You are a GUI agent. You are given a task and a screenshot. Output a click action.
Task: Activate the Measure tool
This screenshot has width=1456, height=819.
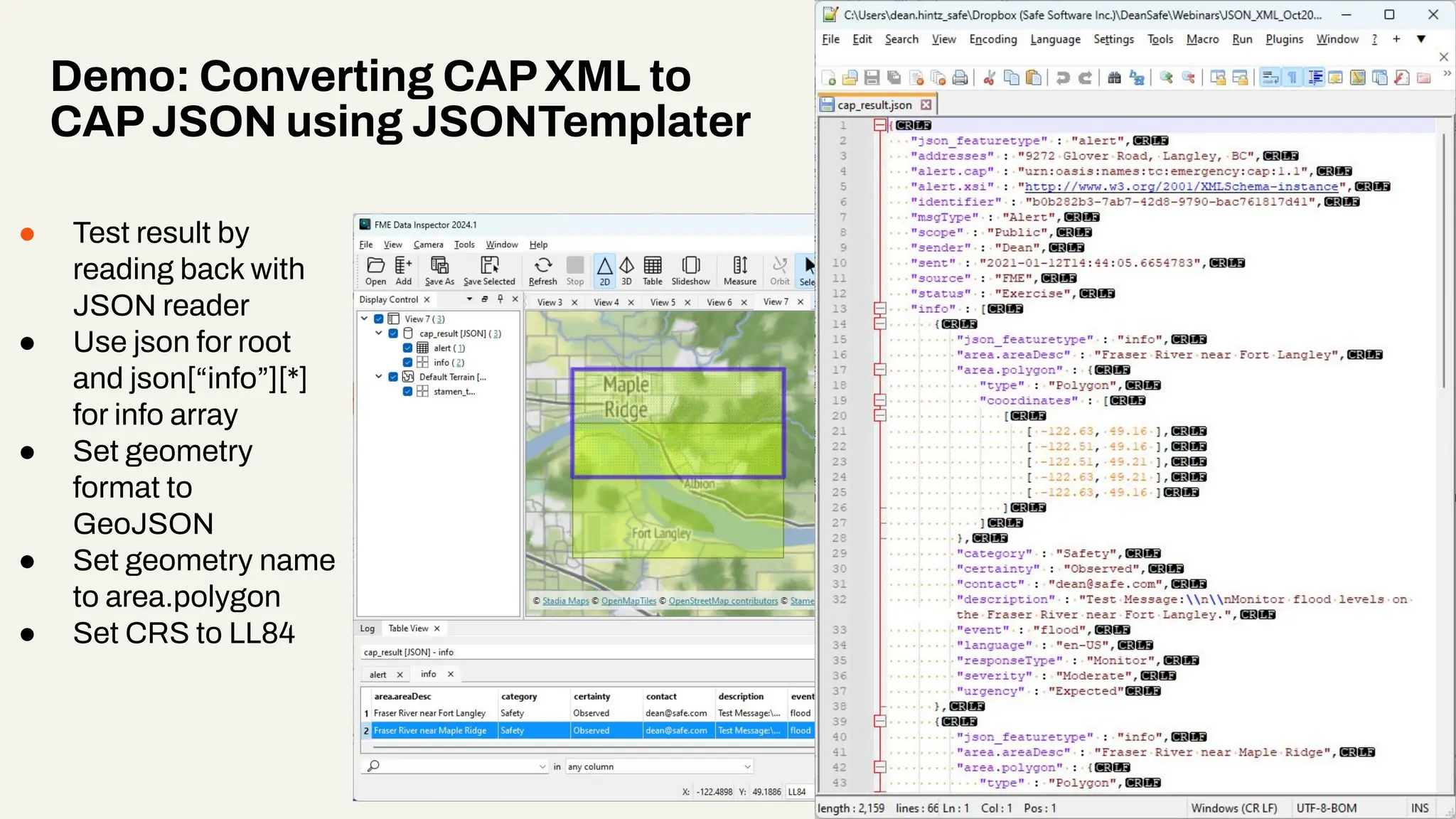pos(739,271)
